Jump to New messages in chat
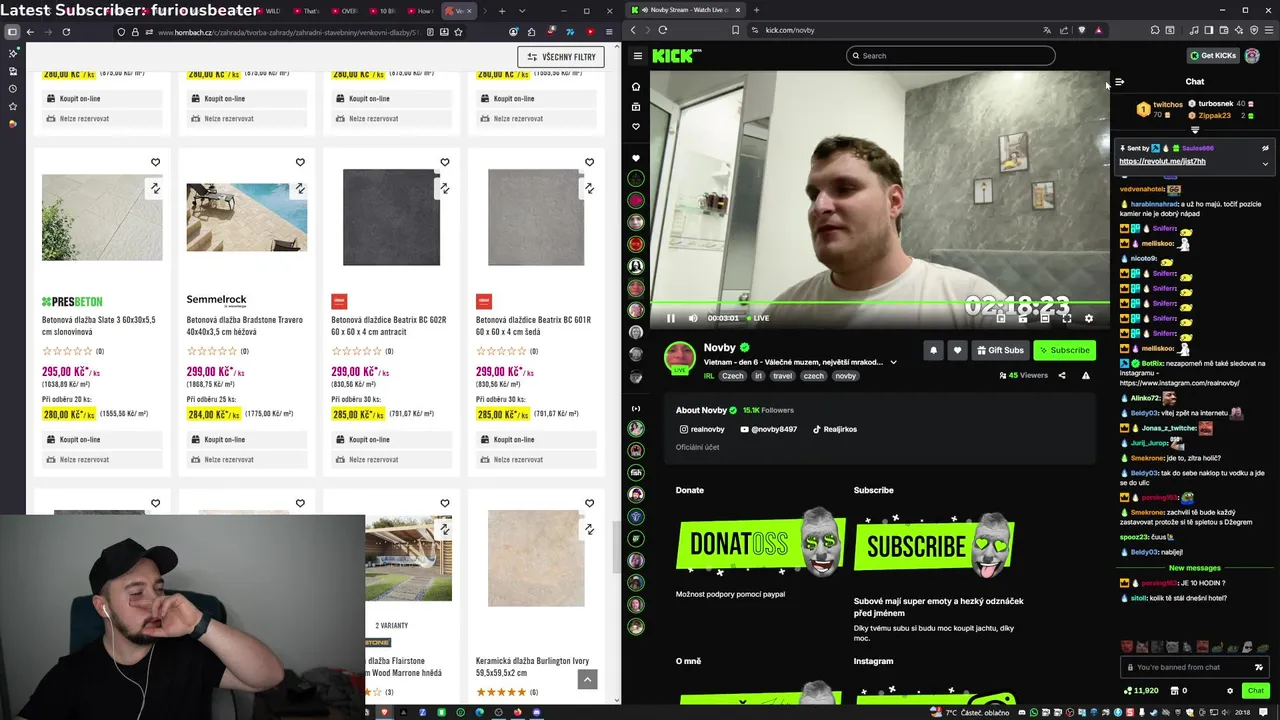Screen dimensions: 1280x720 pyautogui.click(x=1195, y=568)
